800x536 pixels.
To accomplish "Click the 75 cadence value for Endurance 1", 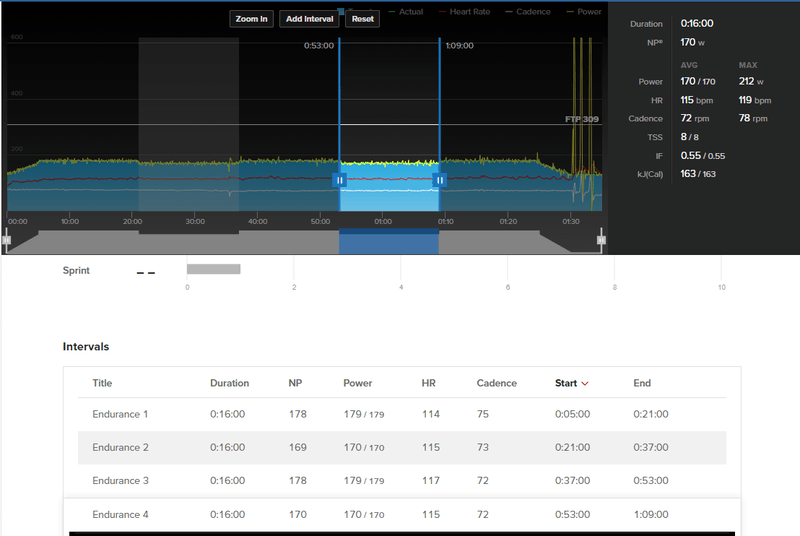I will [x=483, y=414].
